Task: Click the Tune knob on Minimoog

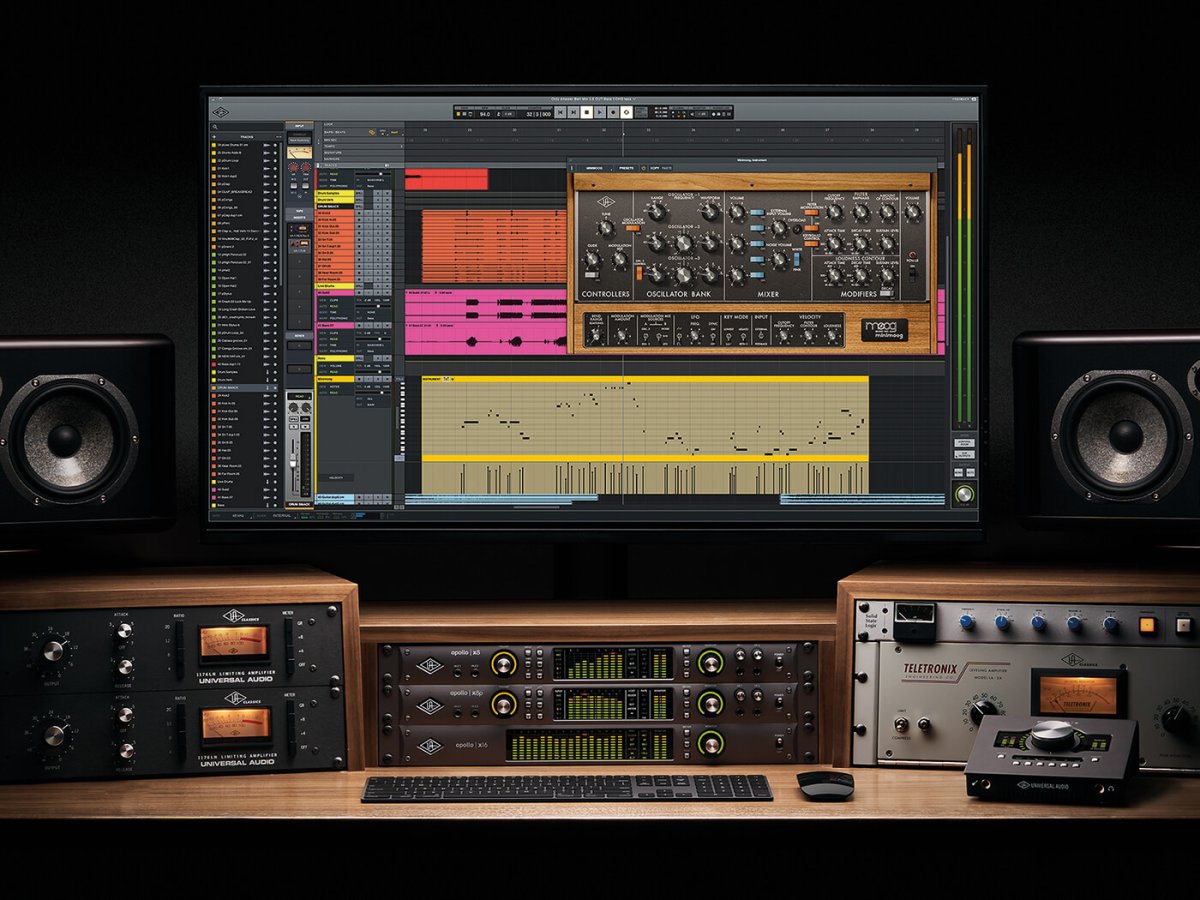Action: tap(606, 227)
